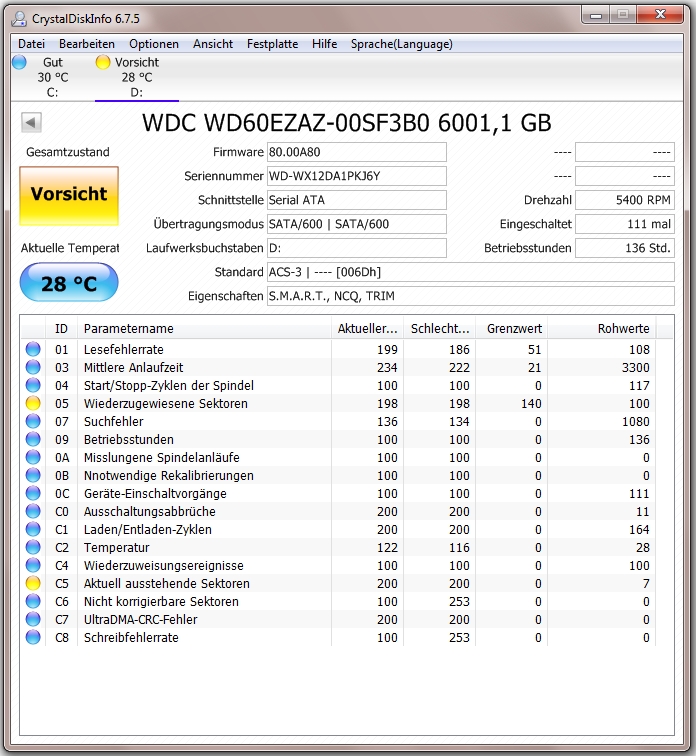Click status icon for row ID 09
Viewport: 696px width, 756px height.
pyautogui.click(x=33, y=439)
